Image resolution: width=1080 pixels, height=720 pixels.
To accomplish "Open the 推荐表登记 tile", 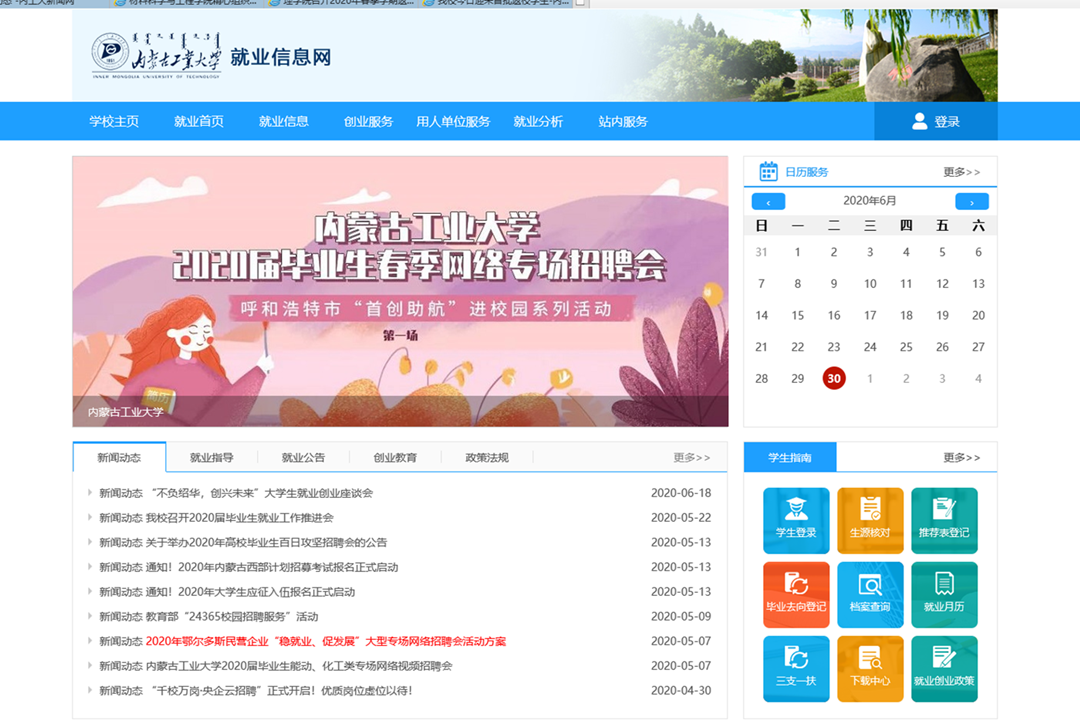I will point(944,520).
